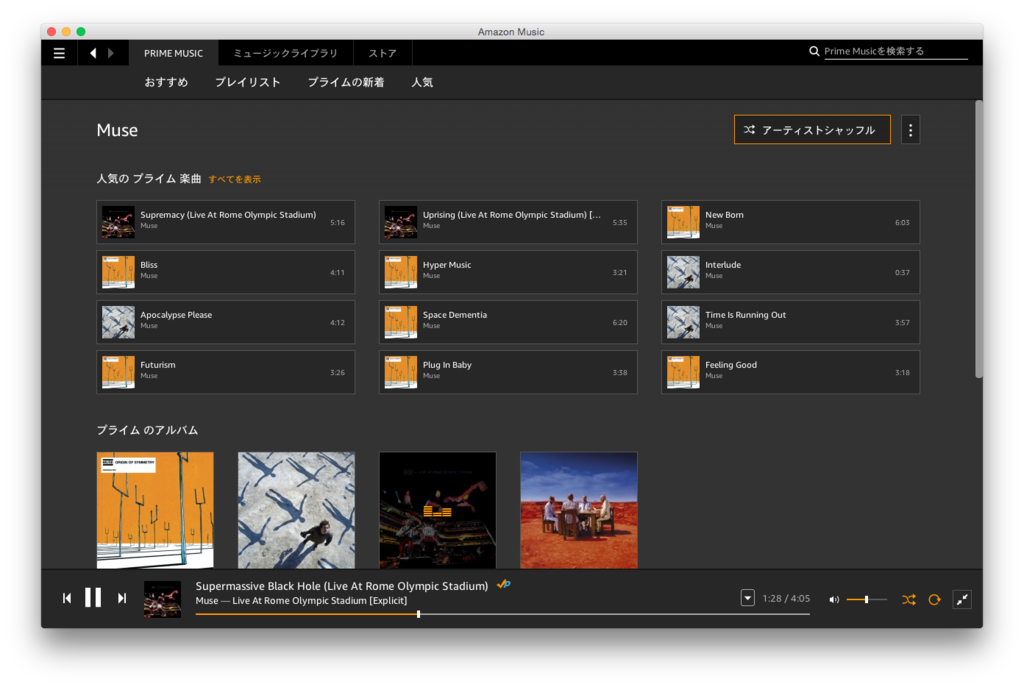This screenshot has height=687, width=1024.
Task: Adjust the volume slider
Action: click(867, 599)
